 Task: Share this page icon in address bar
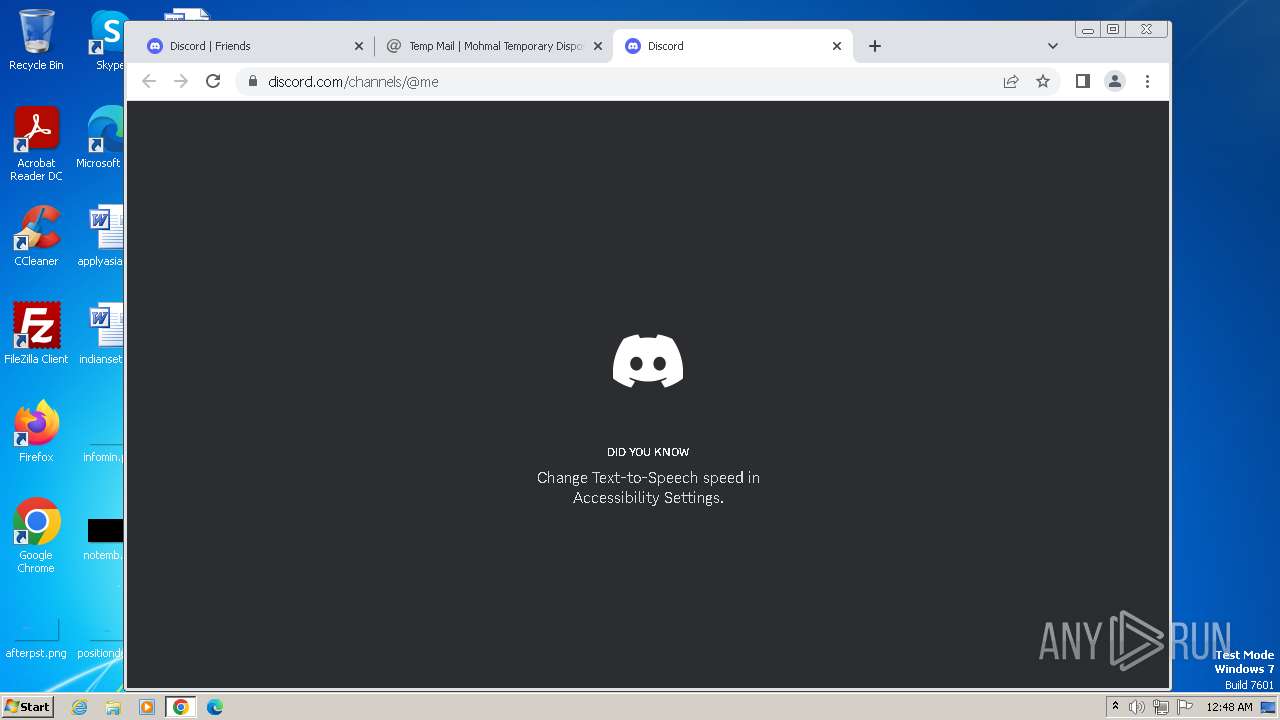(x=1011, y=81)
